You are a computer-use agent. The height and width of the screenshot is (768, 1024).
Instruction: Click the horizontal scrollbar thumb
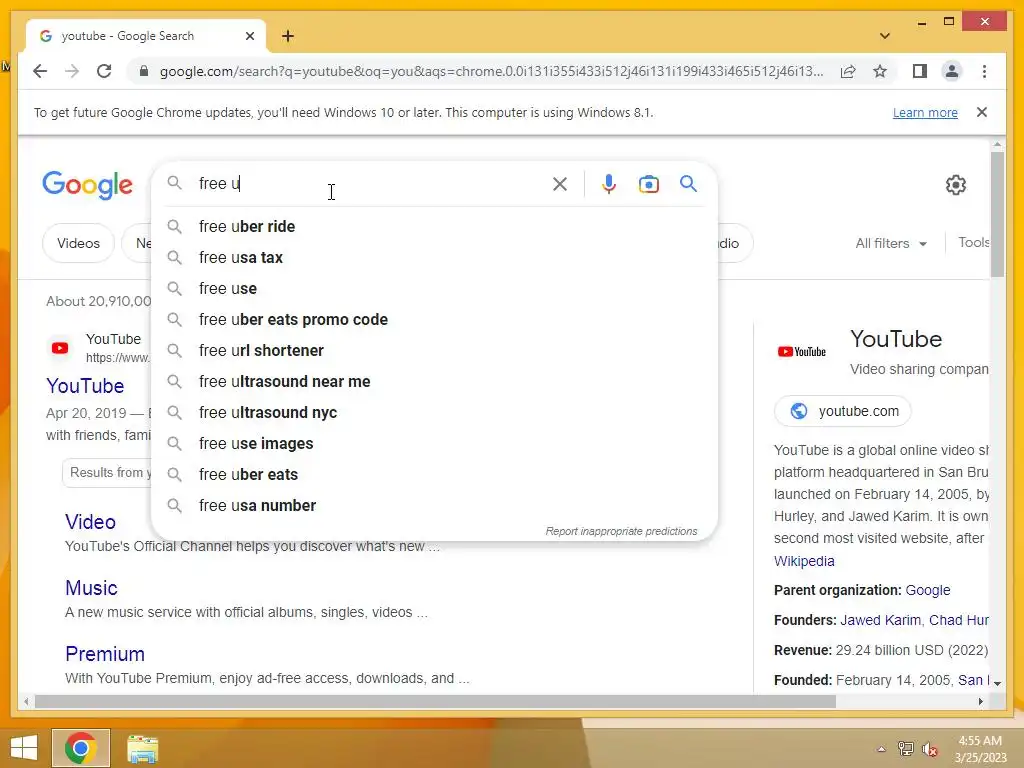(x=435, y=701)
